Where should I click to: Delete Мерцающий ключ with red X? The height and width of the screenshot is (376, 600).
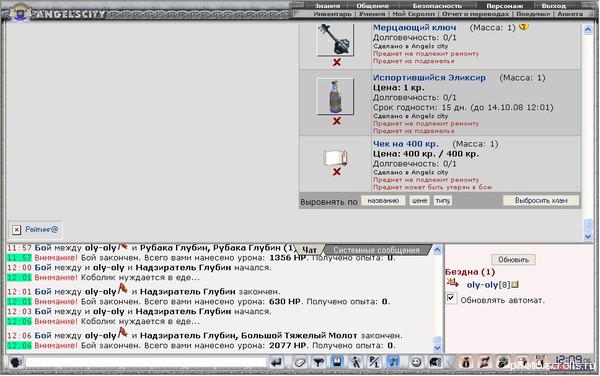coord(337,62)
